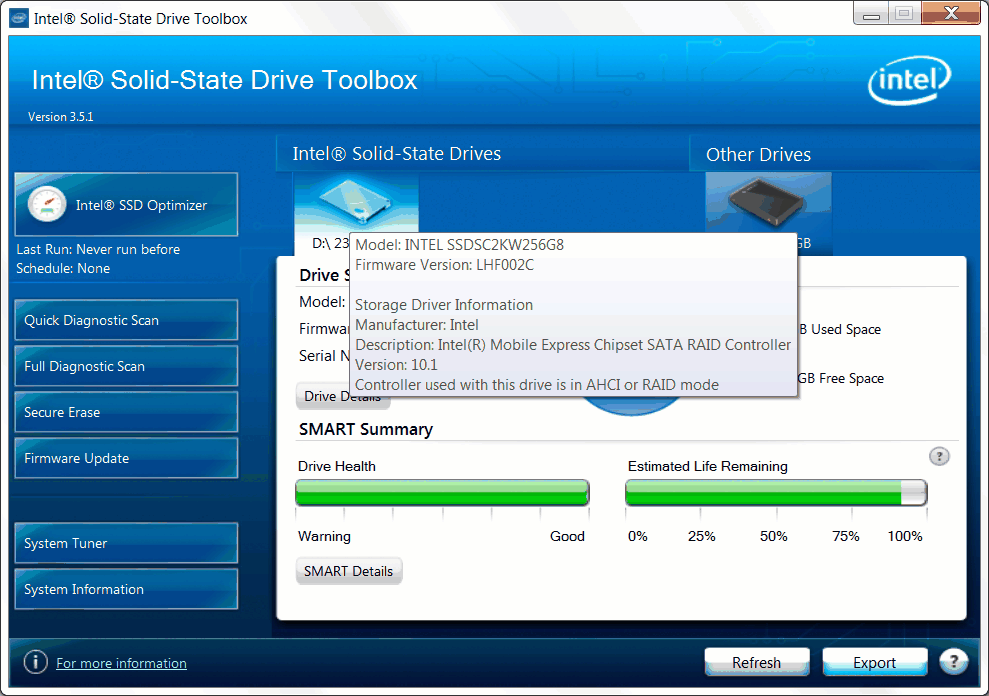Follow the For more information link
This screenshot has height=696, width=989.
click(x=121, y=663)
